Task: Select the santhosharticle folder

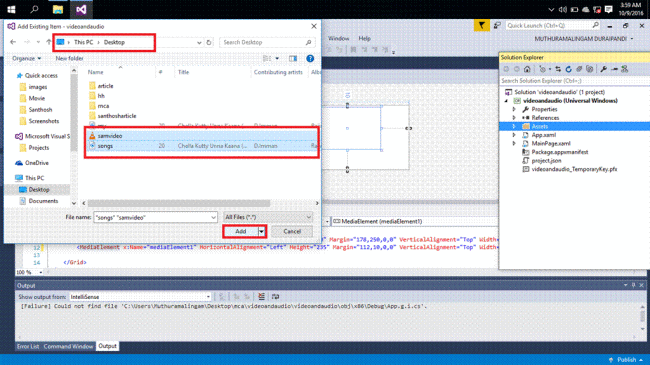Action: (117, 116)
